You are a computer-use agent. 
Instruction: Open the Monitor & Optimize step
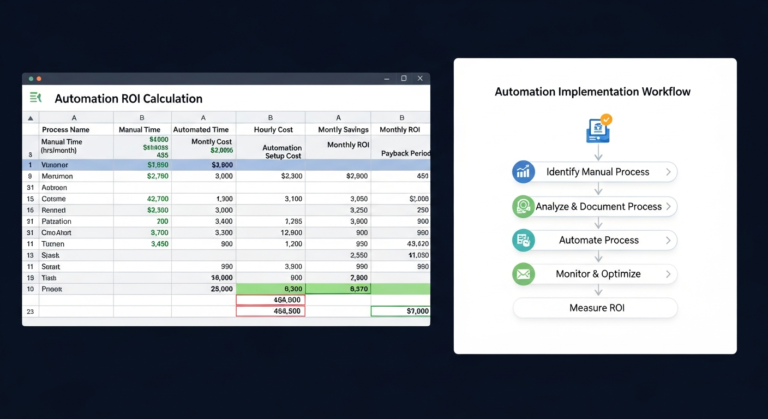[x=595, y=274]
